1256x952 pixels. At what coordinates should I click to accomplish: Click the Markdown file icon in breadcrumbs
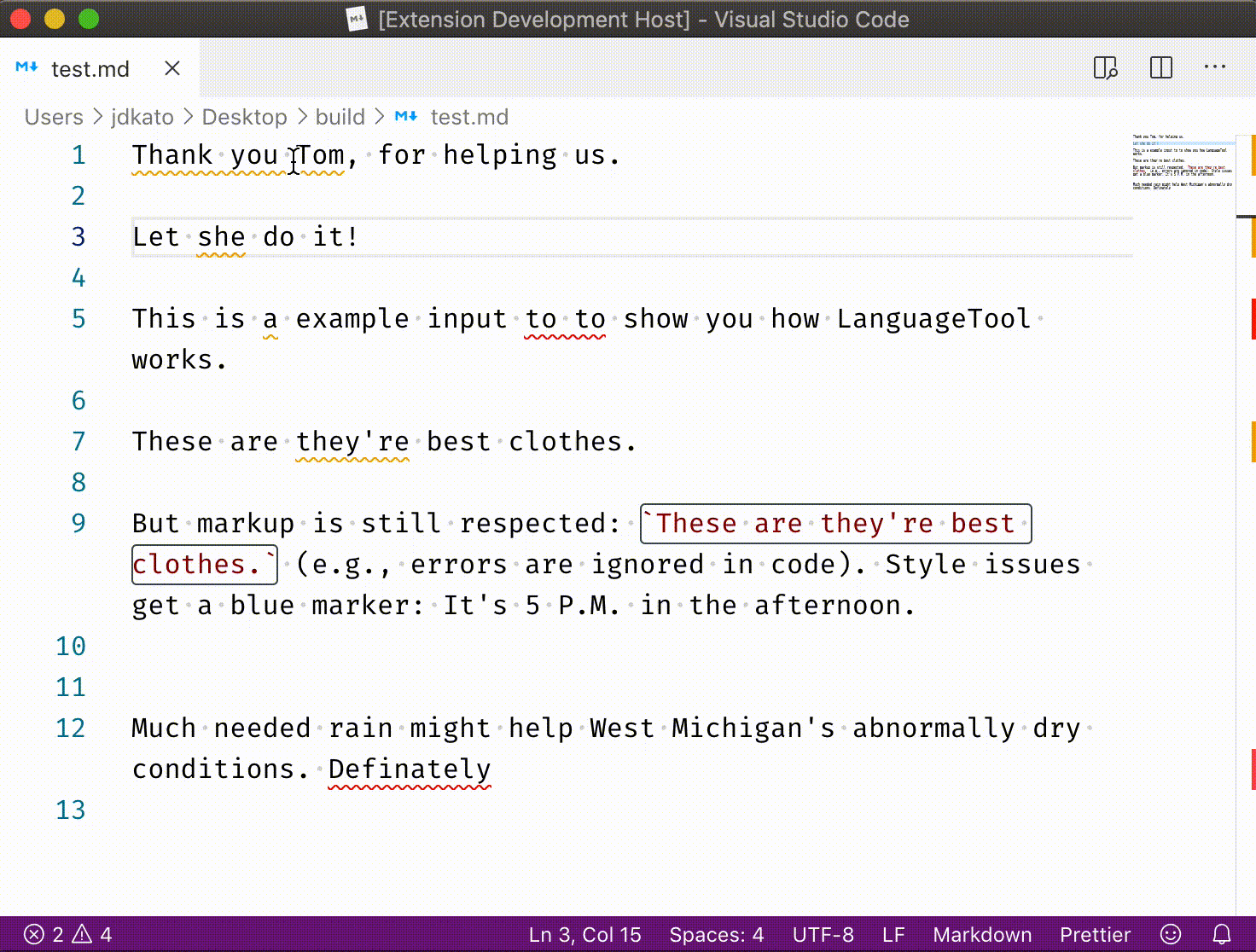point(406,117)
